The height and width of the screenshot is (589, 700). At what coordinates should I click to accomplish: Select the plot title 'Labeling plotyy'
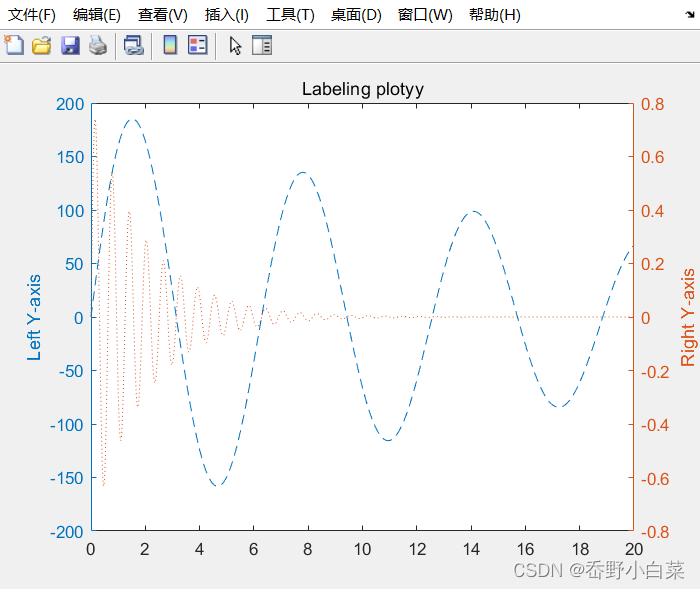click(x=363, y=89)
